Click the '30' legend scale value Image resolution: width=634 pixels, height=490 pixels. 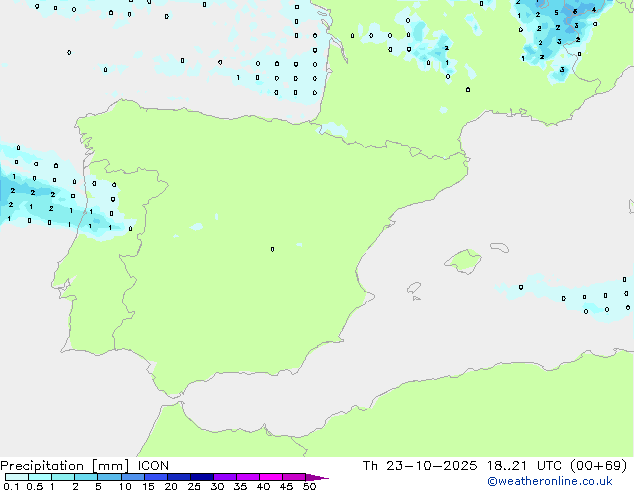[x=217, y=486]
